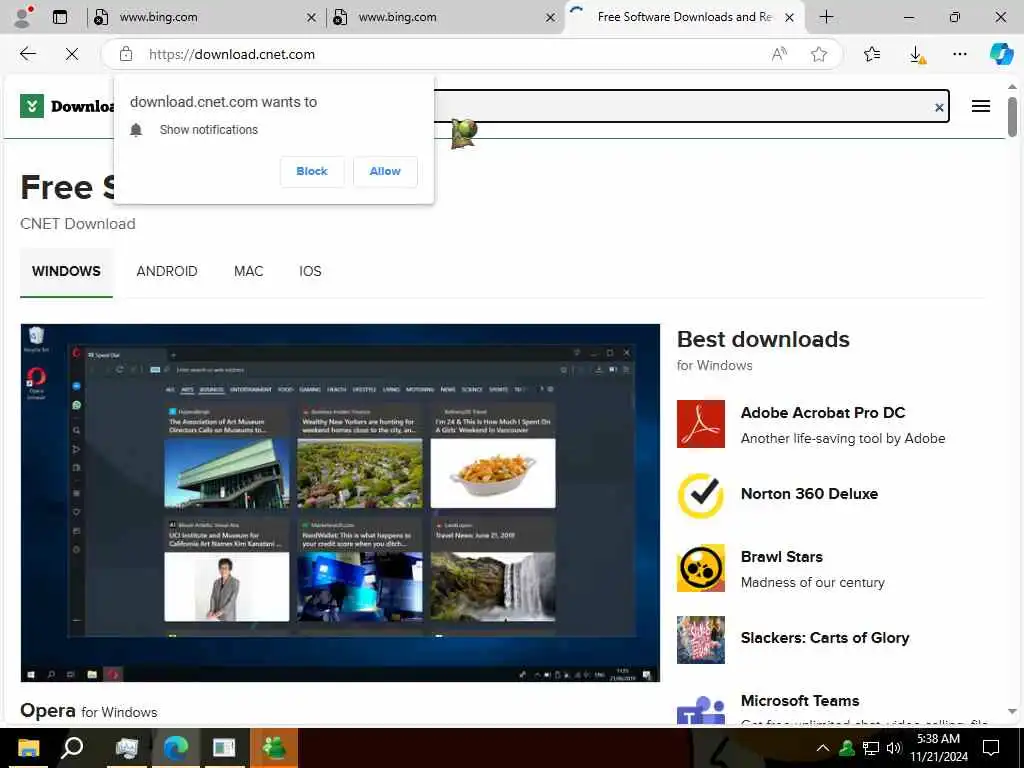
Task: Open the site information lock icon
Action: tap(126, 54)
